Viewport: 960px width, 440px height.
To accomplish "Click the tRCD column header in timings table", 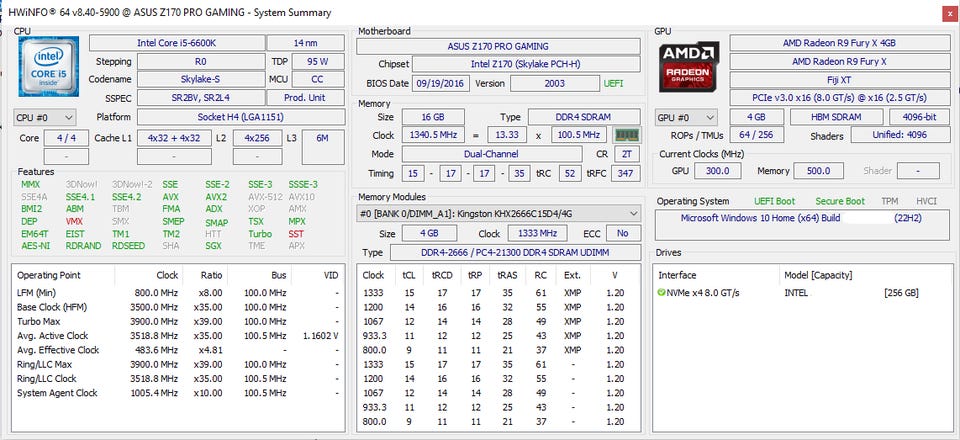I will click(442, 275).
